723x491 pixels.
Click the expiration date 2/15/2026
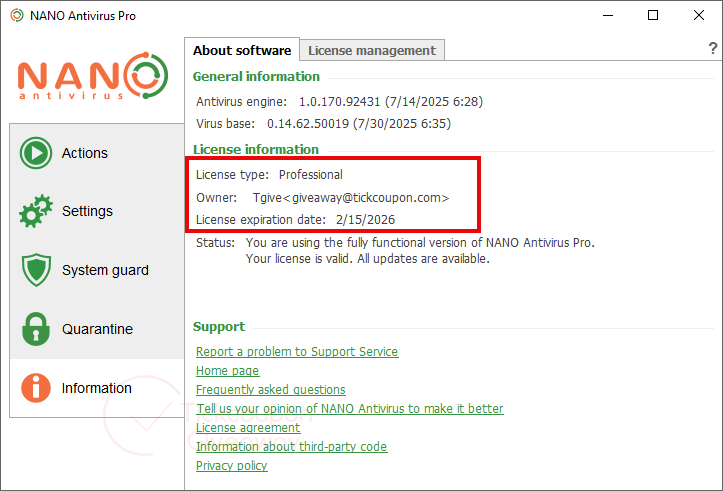click(366, 219)
